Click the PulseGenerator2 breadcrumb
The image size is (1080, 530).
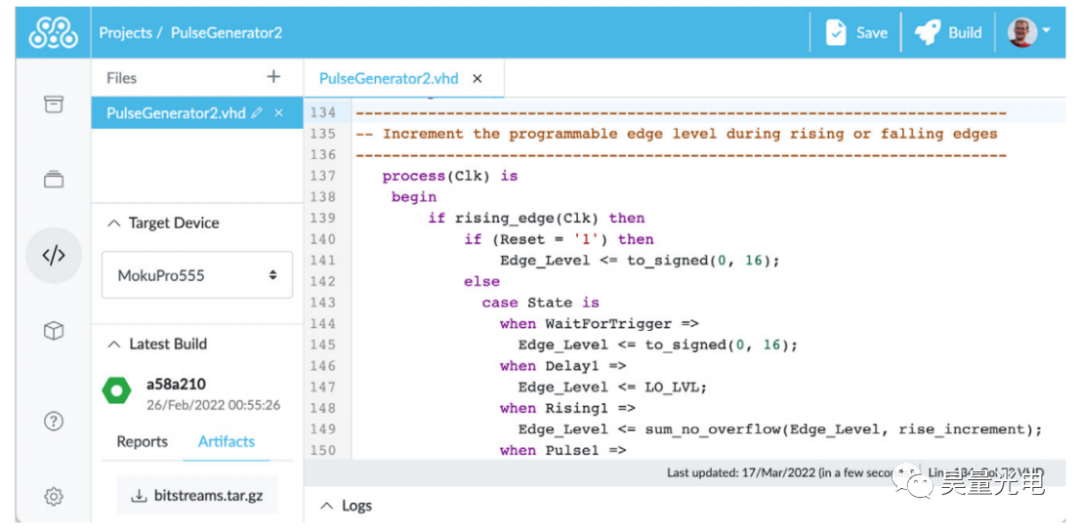227,32
